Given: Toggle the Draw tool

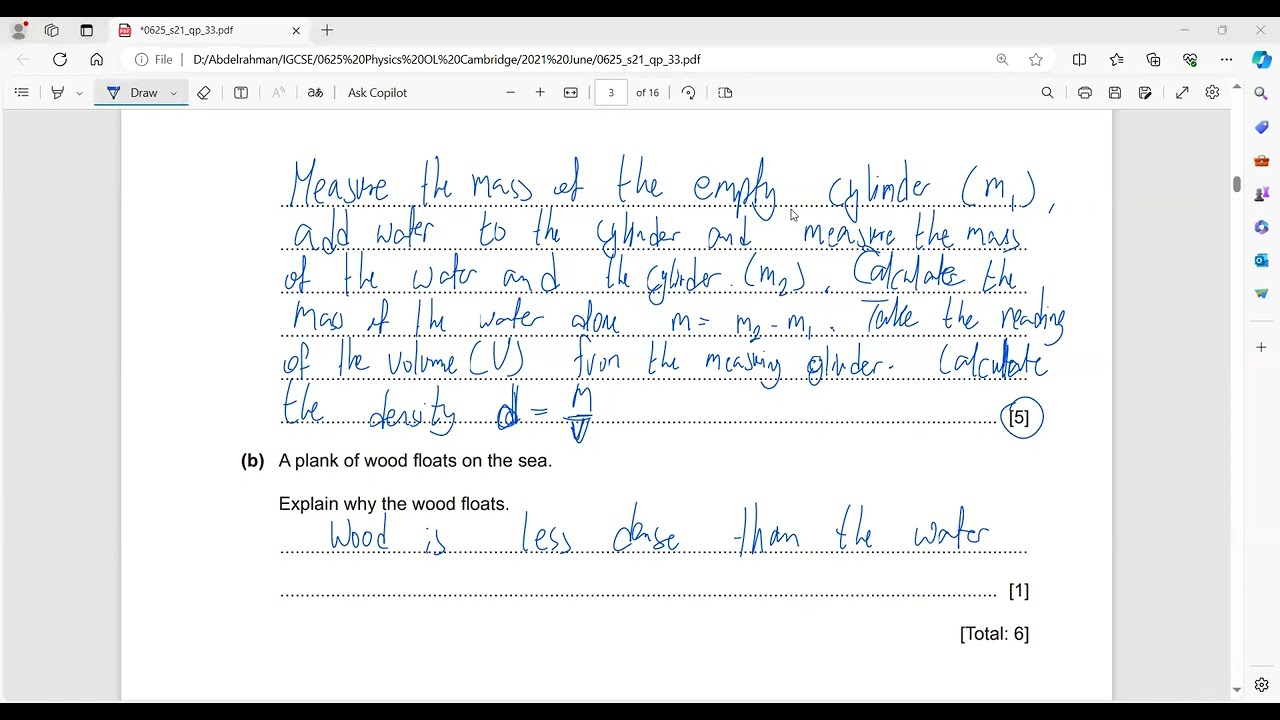Looking at the screenshot, I should click(132, 92).
